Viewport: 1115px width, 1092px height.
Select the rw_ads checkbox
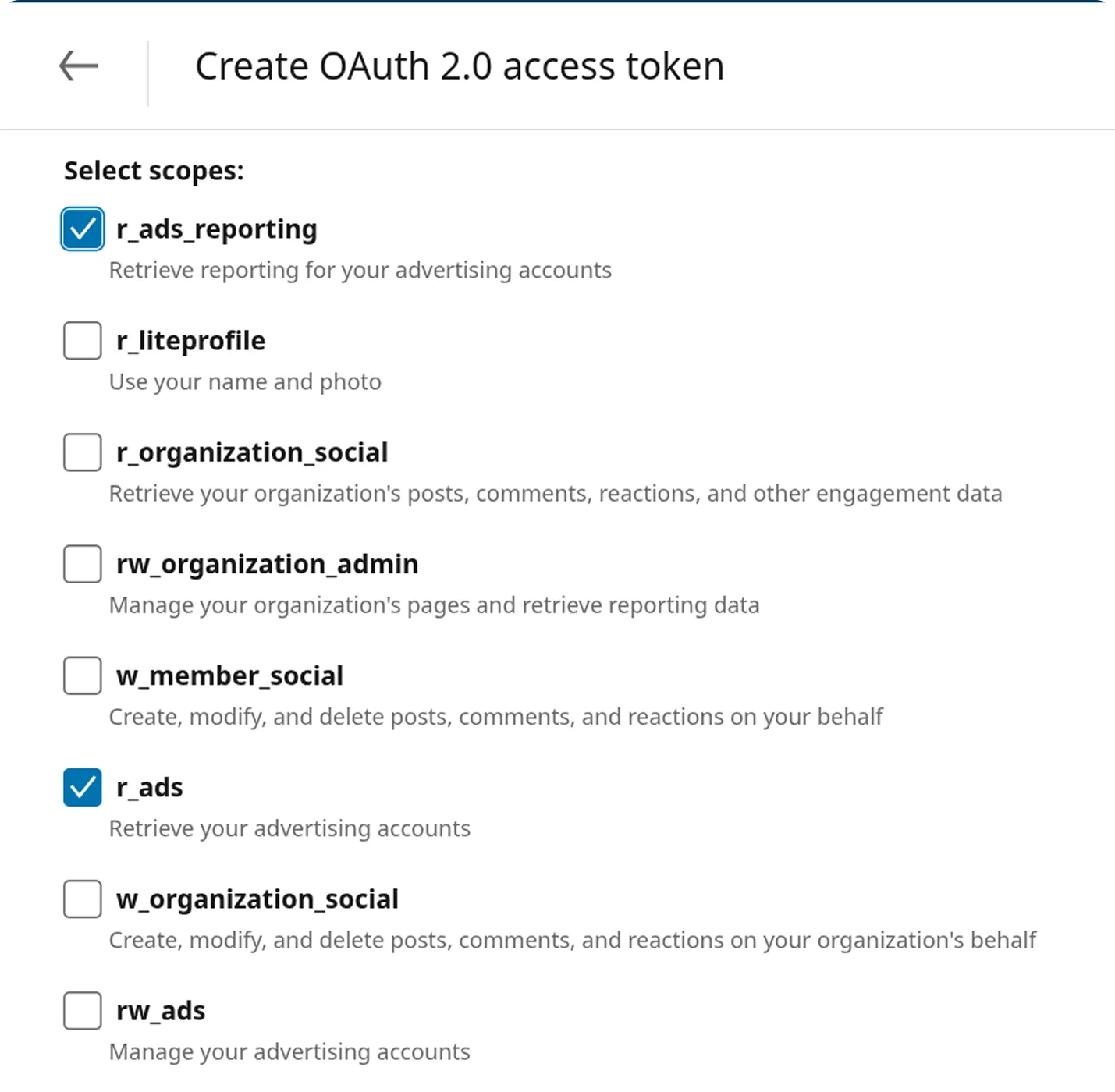pyautogui.click(x=83, y=1010)
